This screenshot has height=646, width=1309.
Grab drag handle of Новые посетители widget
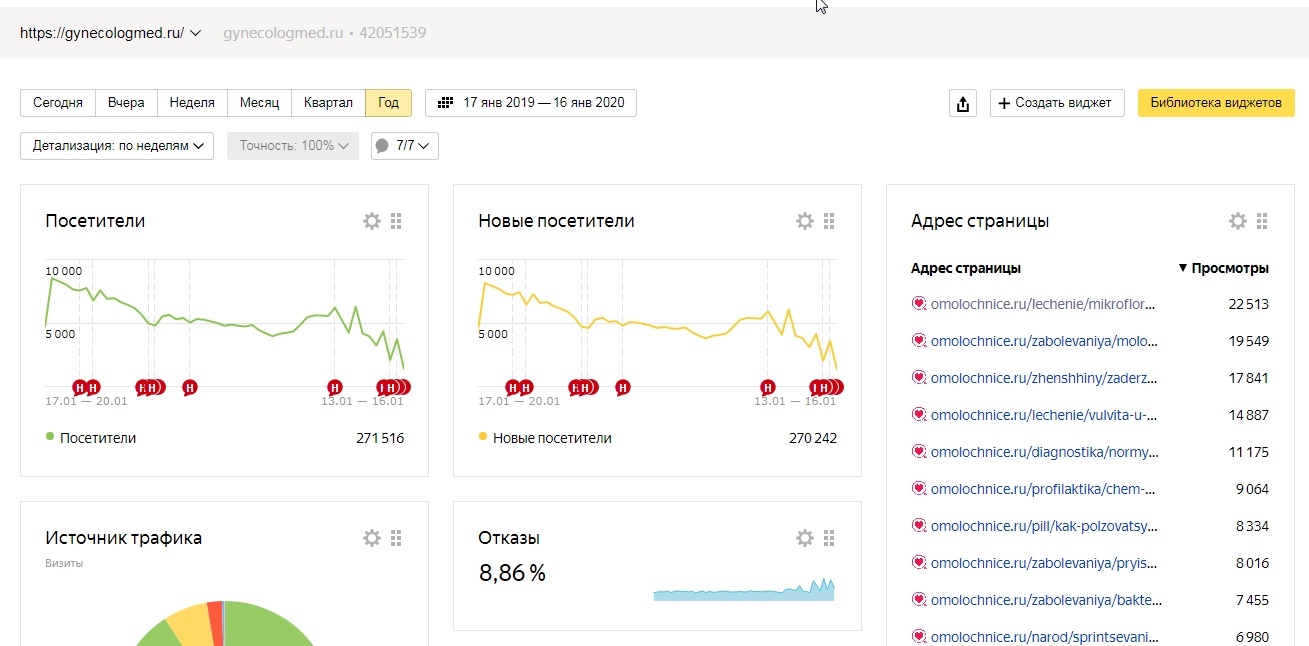[x=829, y=221]
